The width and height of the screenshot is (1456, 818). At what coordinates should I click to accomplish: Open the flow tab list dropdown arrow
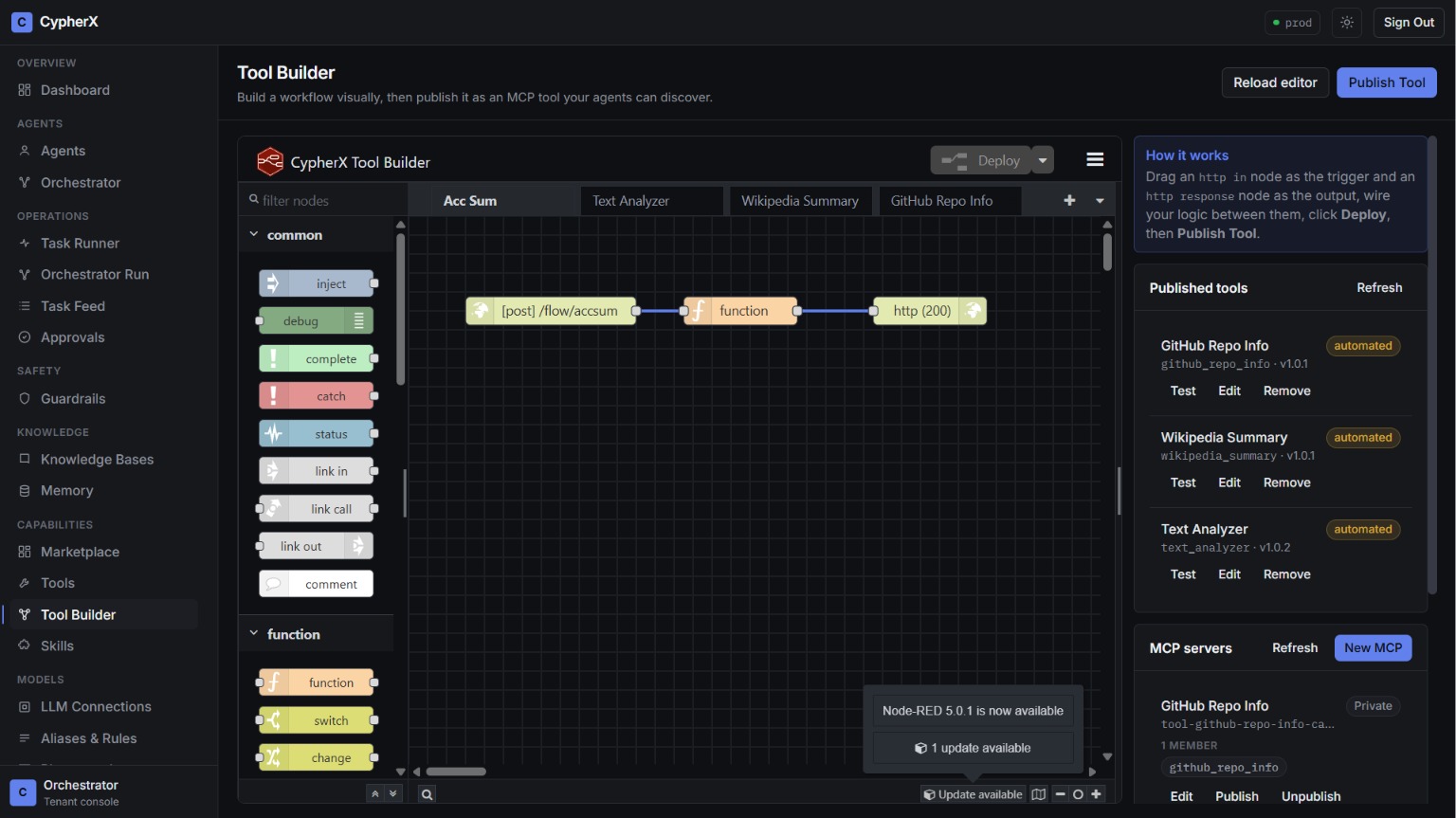click(1100, 201)
